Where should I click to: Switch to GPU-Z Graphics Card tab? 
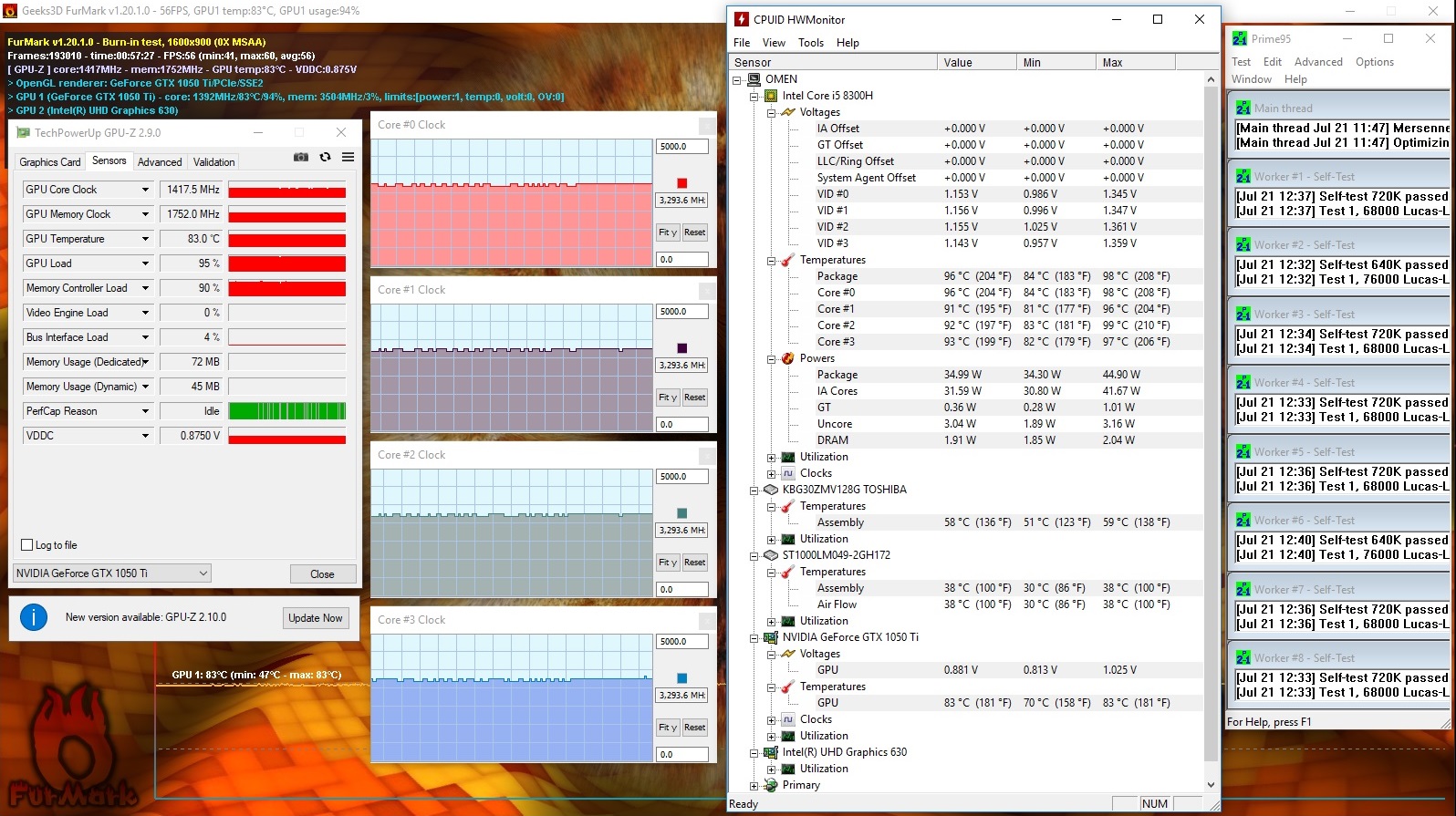50,162
